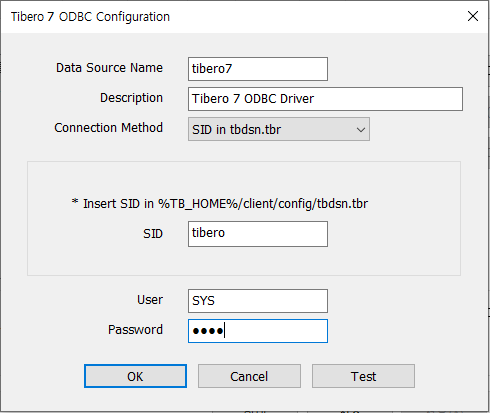This screenshot has height=413, width=490.
Task: Click the 'User' label
Action: pos(150,300)
